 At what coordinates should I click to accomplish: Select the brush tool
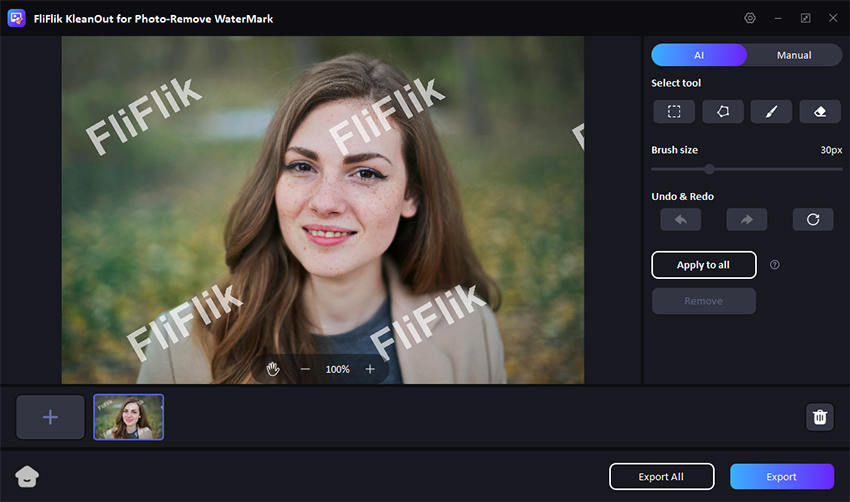(x=771, y=111)
